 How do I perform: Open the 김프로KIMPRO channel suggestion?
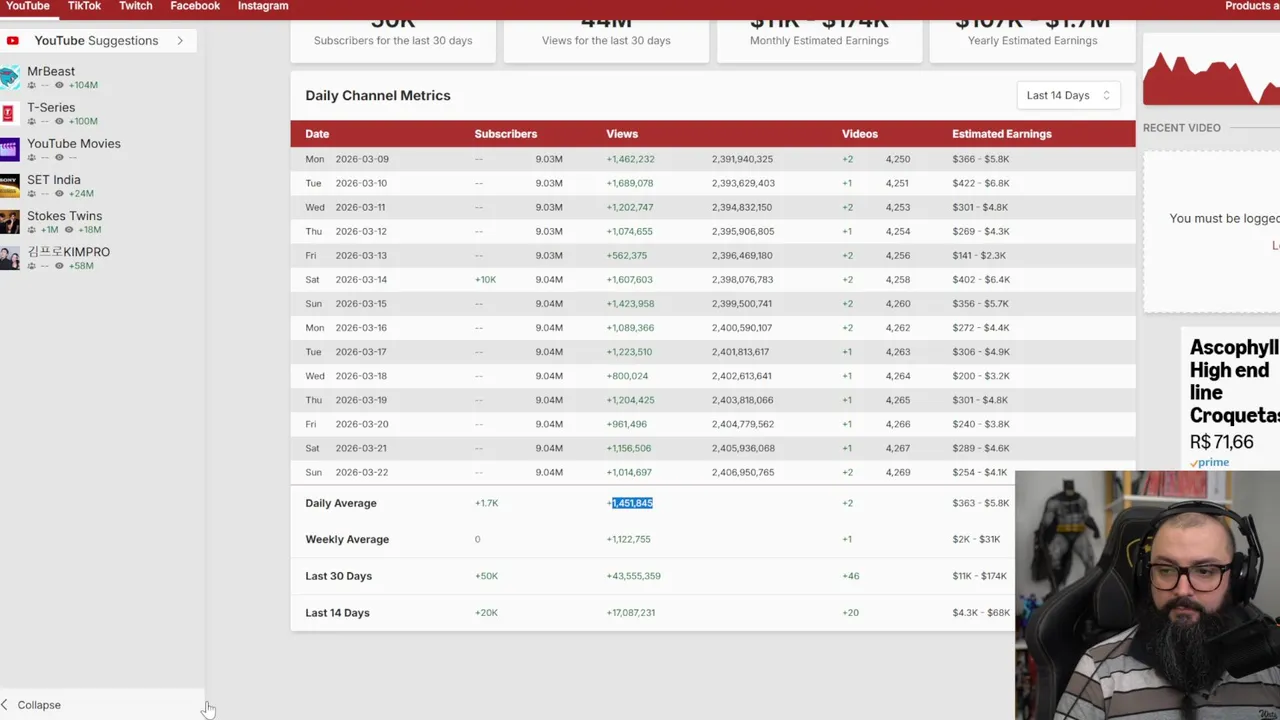tap(68, 252)
